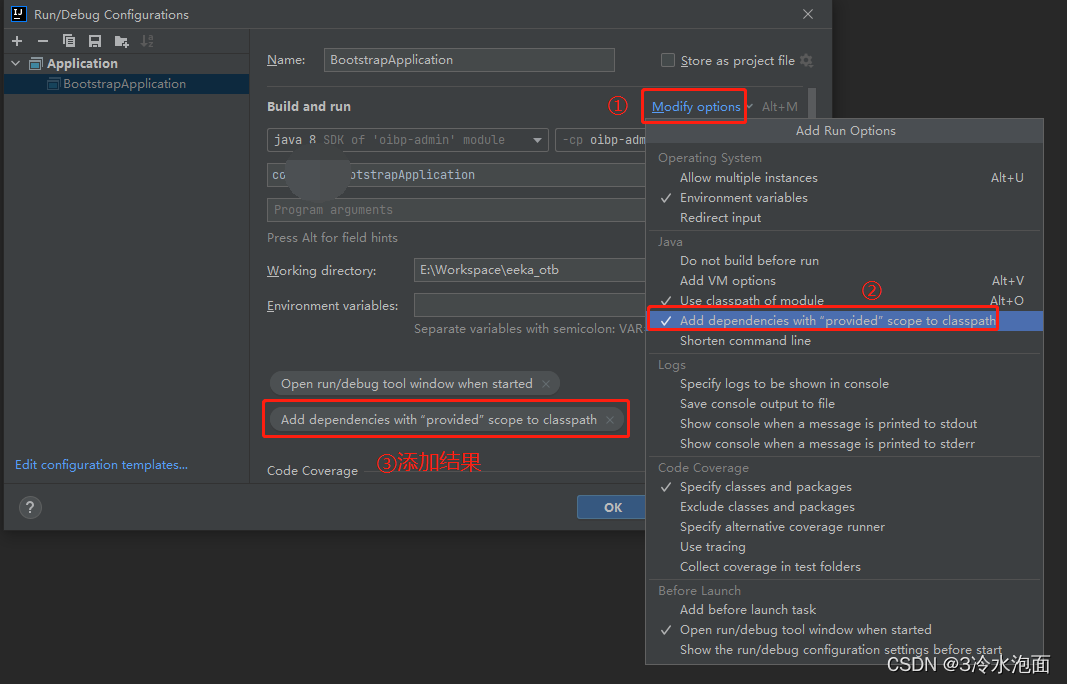Viewport: 1067px width, 684px height.
Task: Save configuration using the disk icon
Action: click(95, 42)
